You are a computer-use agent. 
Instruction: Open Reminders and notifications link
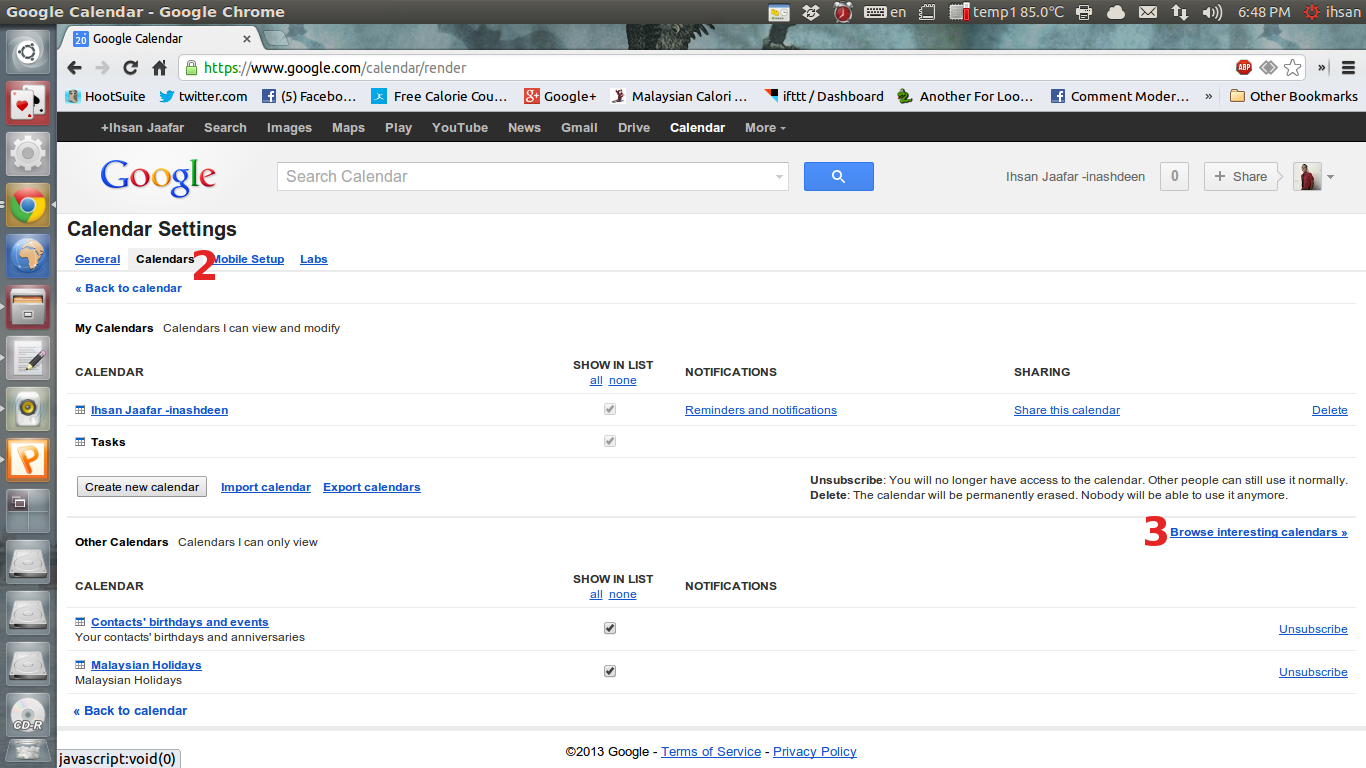(x=761, y=410)
